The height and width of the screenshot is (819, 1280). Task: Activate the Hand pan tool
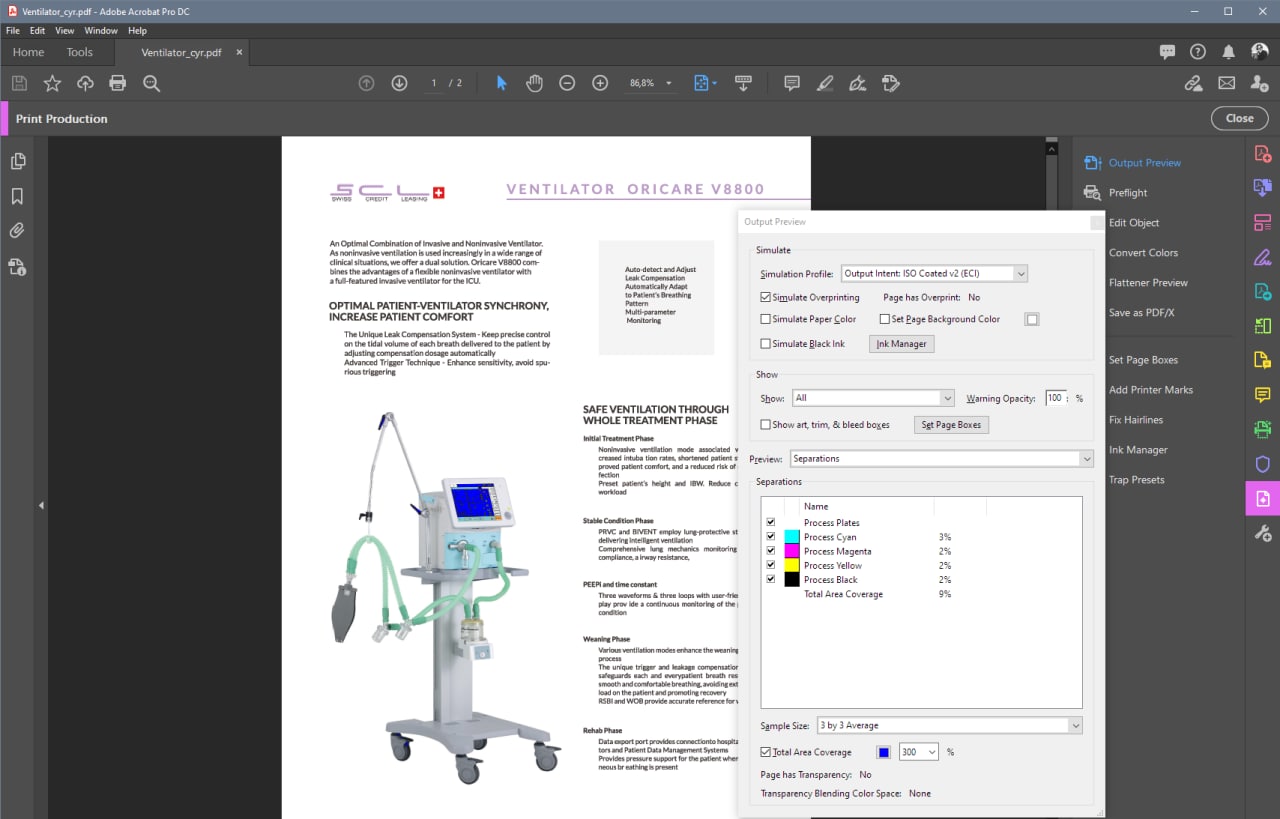[534, 83]
